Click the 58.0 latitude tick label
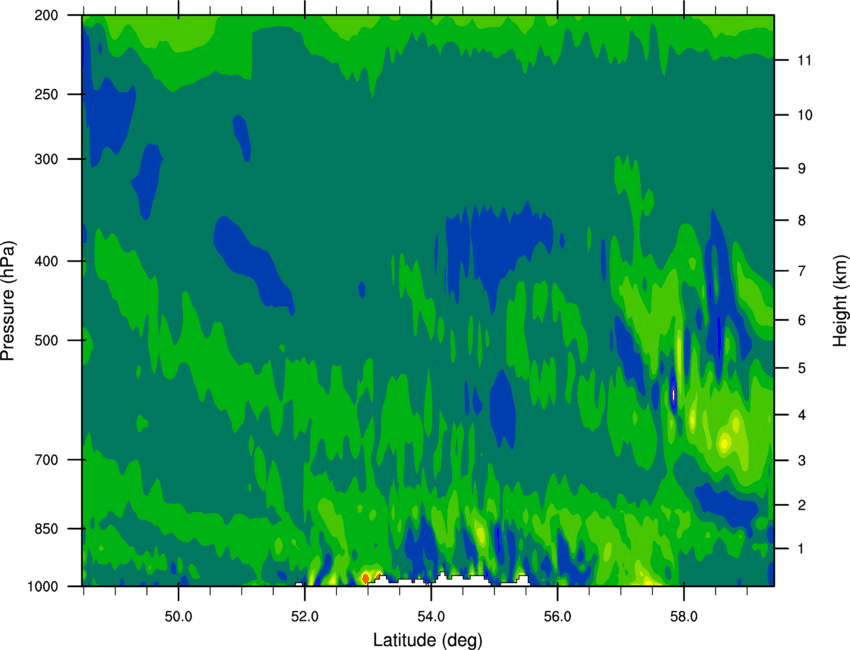Viewport: 850px width, 650px height. [x=684, y=617]
